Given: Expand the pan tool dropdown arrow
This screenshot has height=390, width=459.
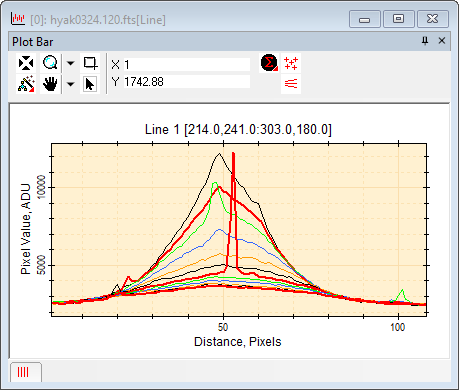Looking at the screenshot, I should click(71, 84).
